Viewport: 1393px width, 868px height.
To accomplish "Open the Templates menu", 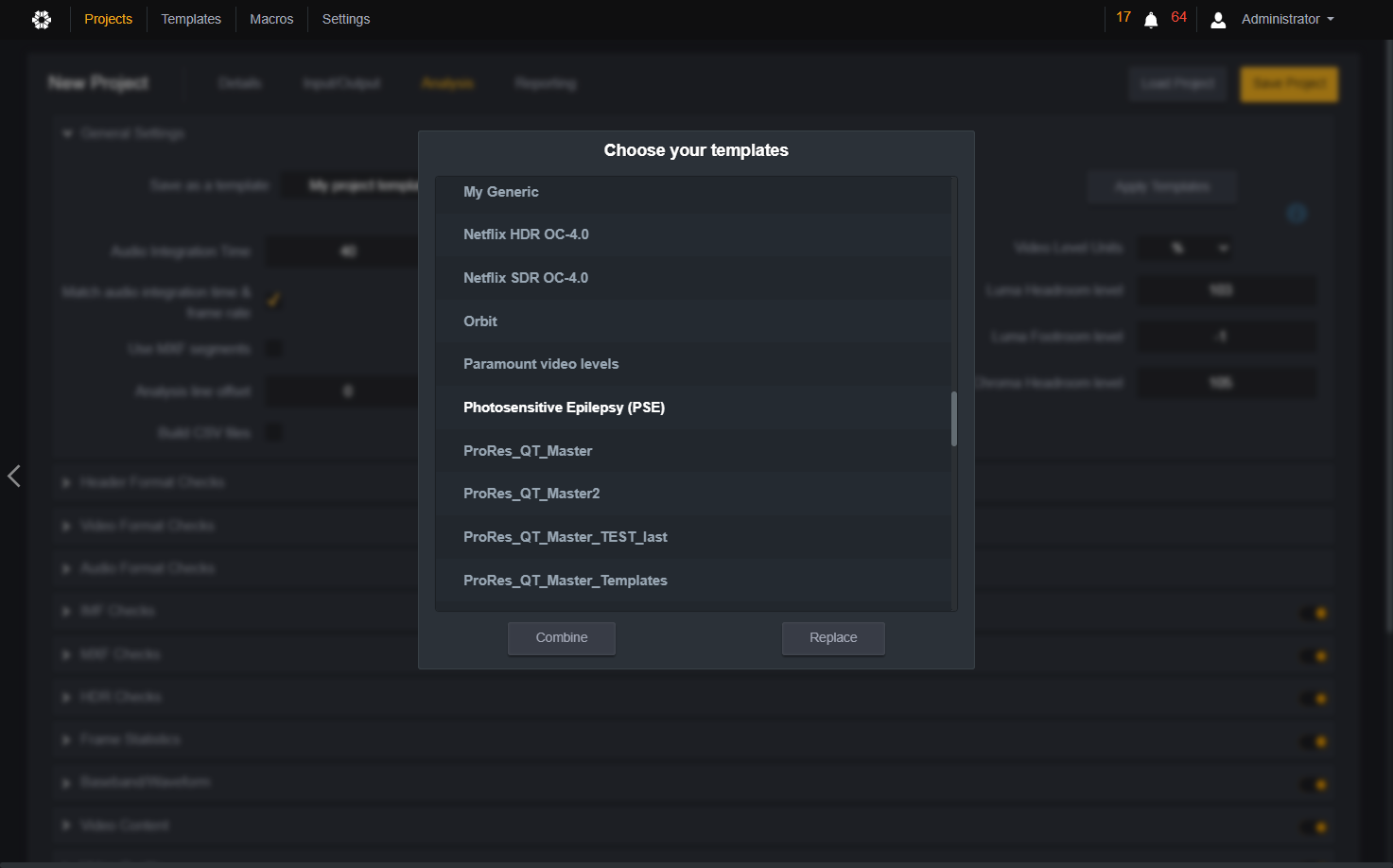I will click(x=191, y=19).
